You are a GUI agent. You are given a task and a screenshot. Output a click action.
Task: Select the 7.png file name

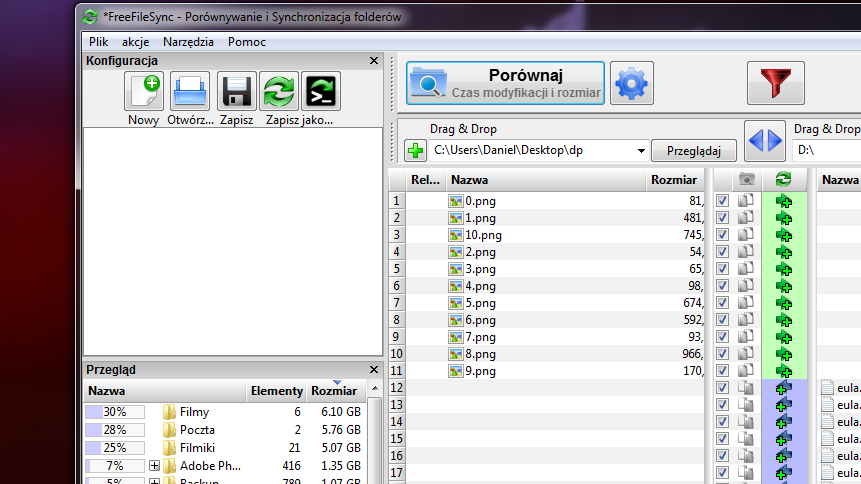click(x=480, y=337)
